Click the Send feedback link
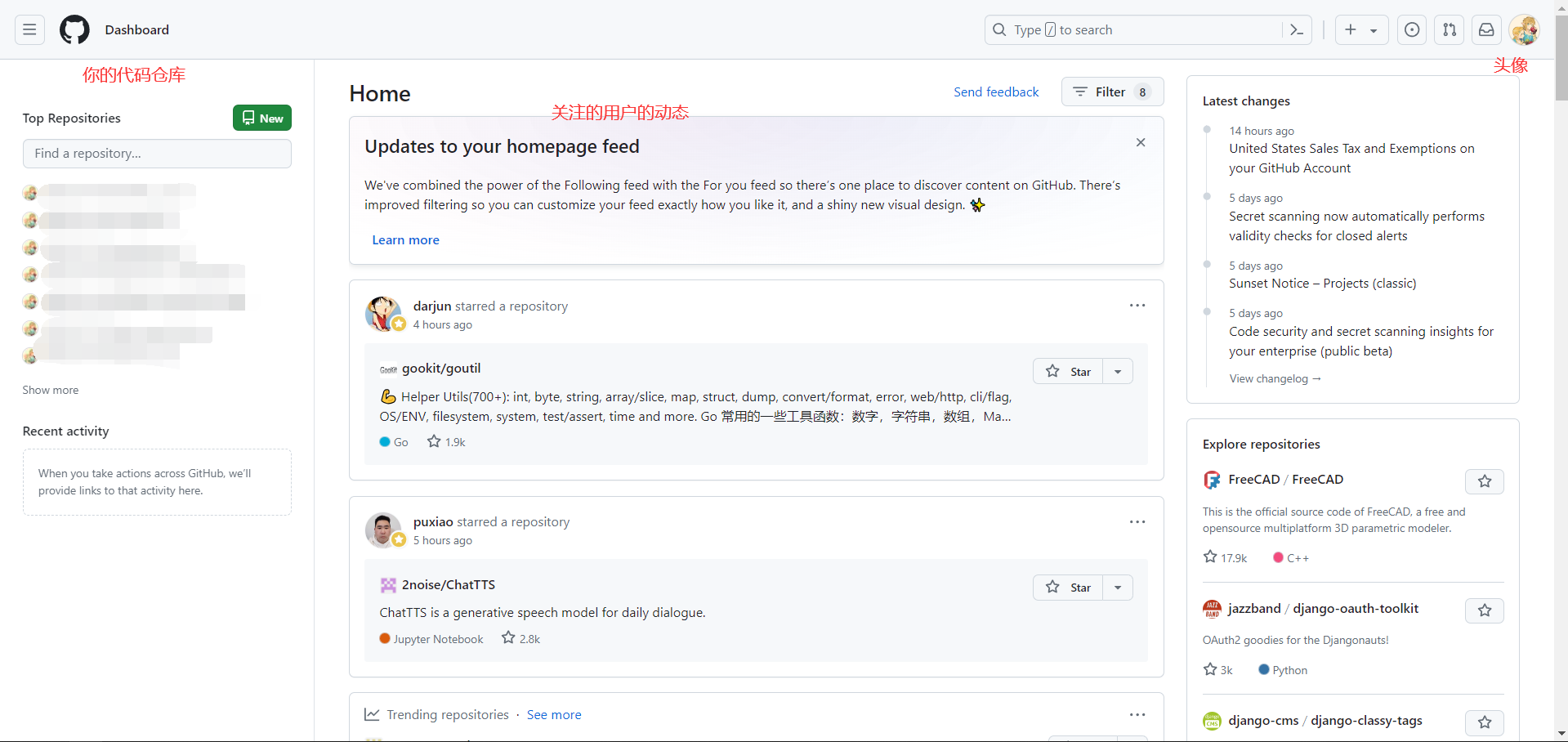 pyautogui.click(x=996, y=92)
